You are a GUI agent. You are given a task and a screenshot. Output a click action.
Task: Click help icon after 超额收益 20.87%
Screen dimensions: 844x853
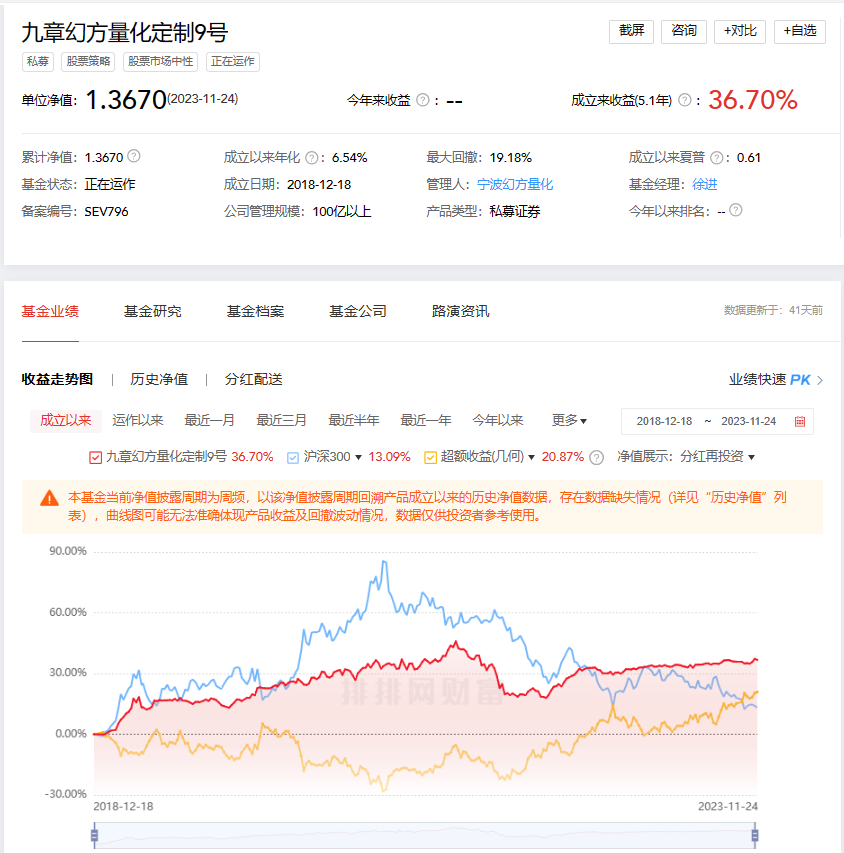pos(596,458)
